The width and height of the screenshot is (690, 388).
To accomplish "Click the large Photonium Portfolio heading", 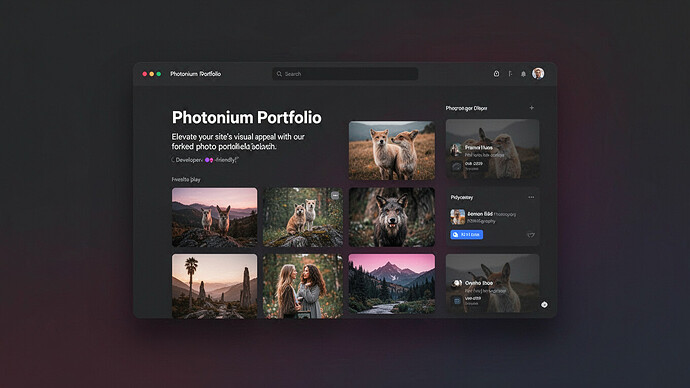I will [246, 117].
